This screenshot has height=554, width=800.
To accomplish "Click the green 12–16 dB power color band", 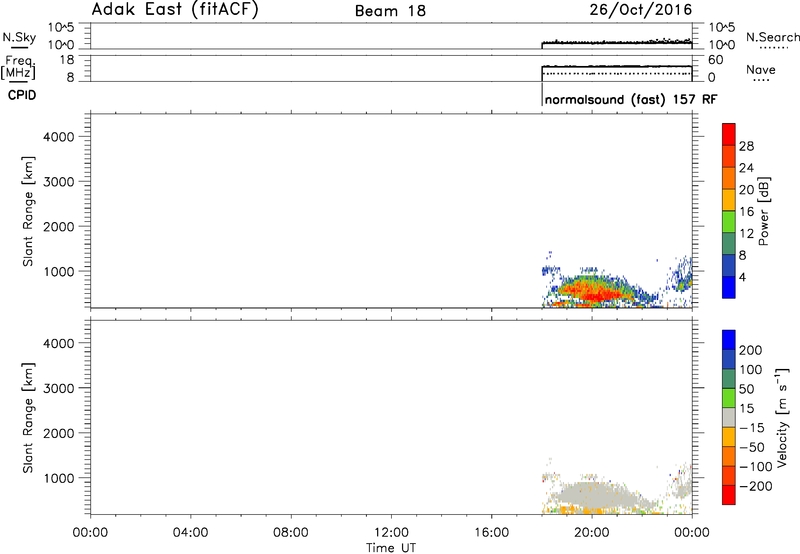I will [x=729, y=221].
